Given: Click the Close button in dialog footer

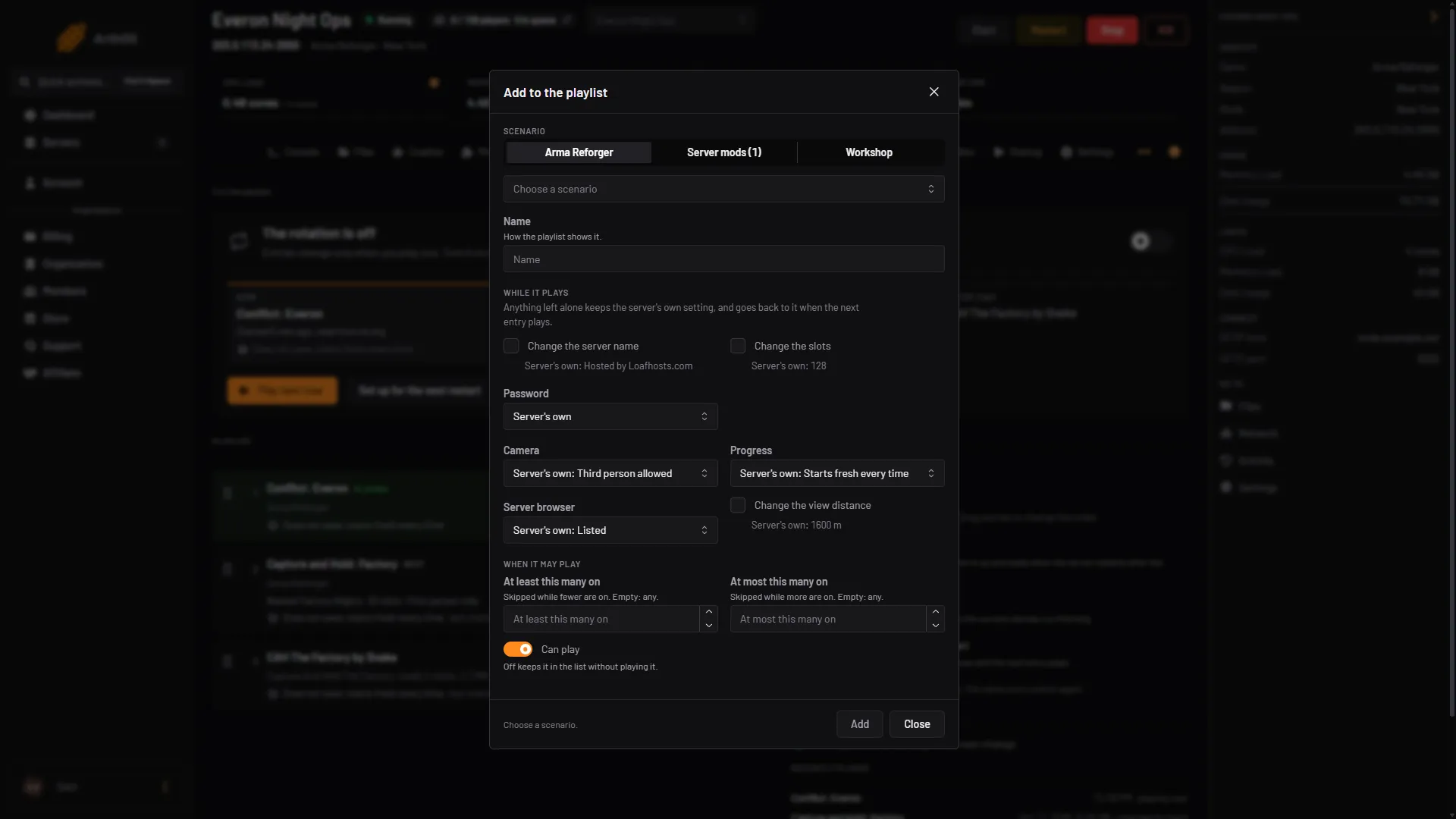Looking at the screenshot, I should [x=917, y=724].
